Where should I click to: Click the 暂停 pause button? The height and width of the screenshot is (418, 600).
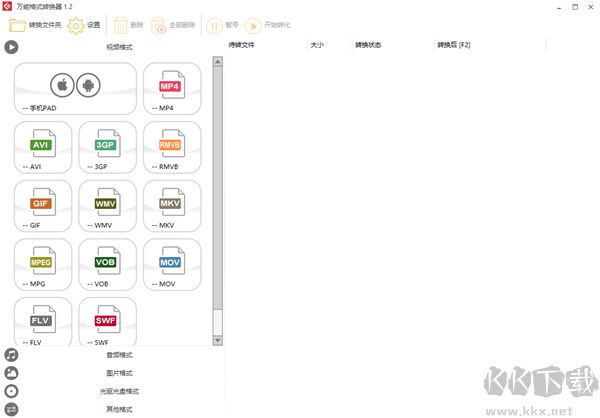222,25
